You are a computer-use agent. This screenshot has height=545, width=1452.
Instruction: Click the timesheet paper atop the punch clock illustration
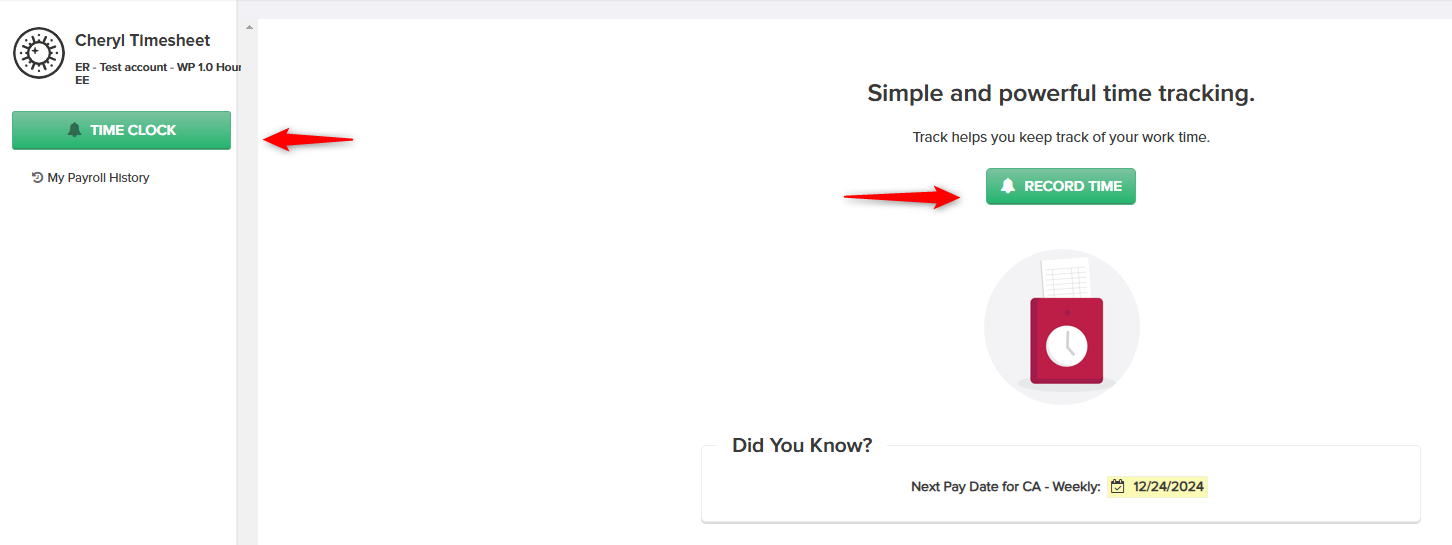(x=1066, y=277)
